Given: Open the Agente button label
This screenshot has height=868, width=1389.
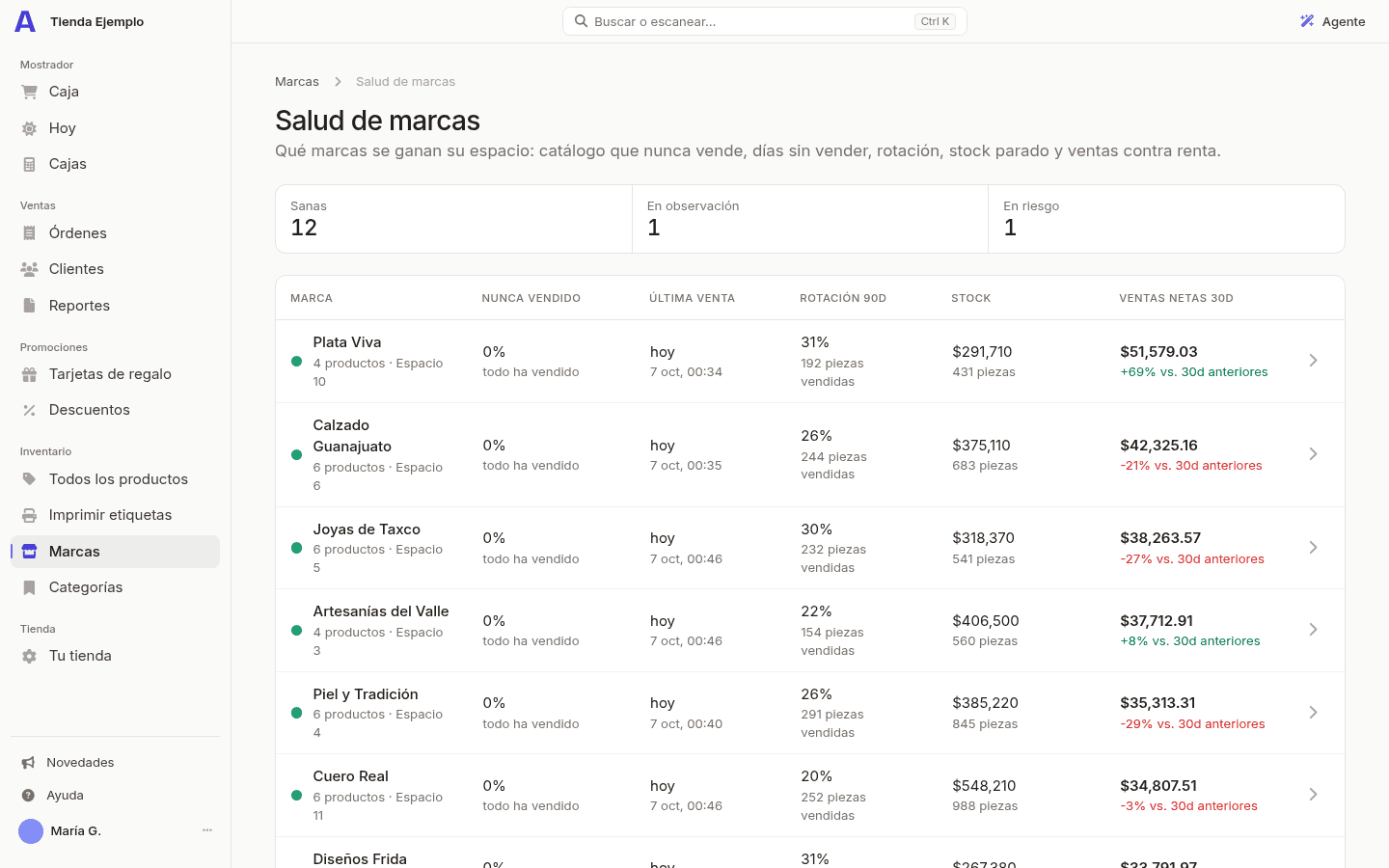Looking at the screenshot, I should coord(1344,22).
